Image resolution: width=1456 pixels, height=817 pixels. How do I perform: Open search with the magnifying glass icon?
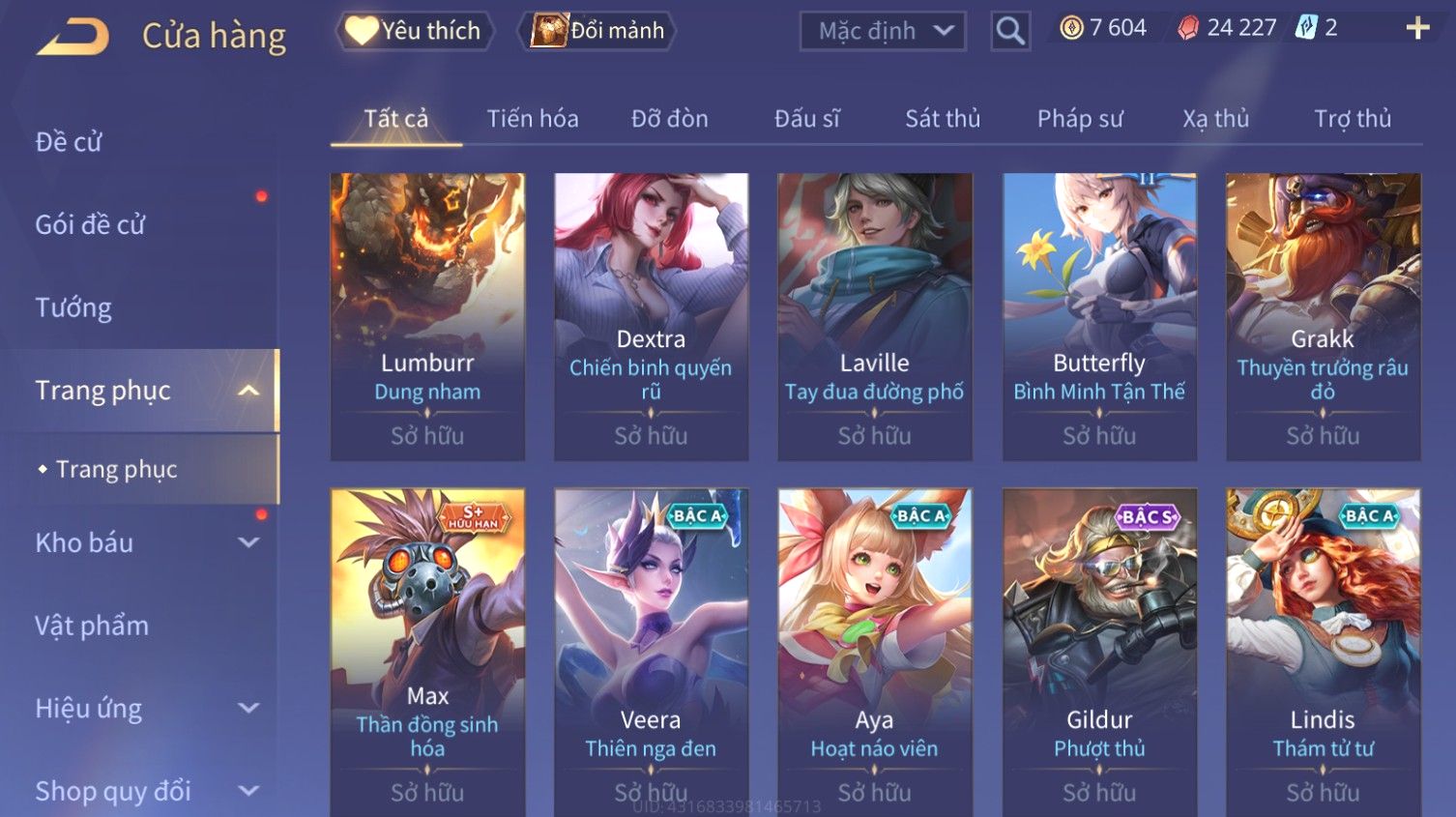point(1010,31)
